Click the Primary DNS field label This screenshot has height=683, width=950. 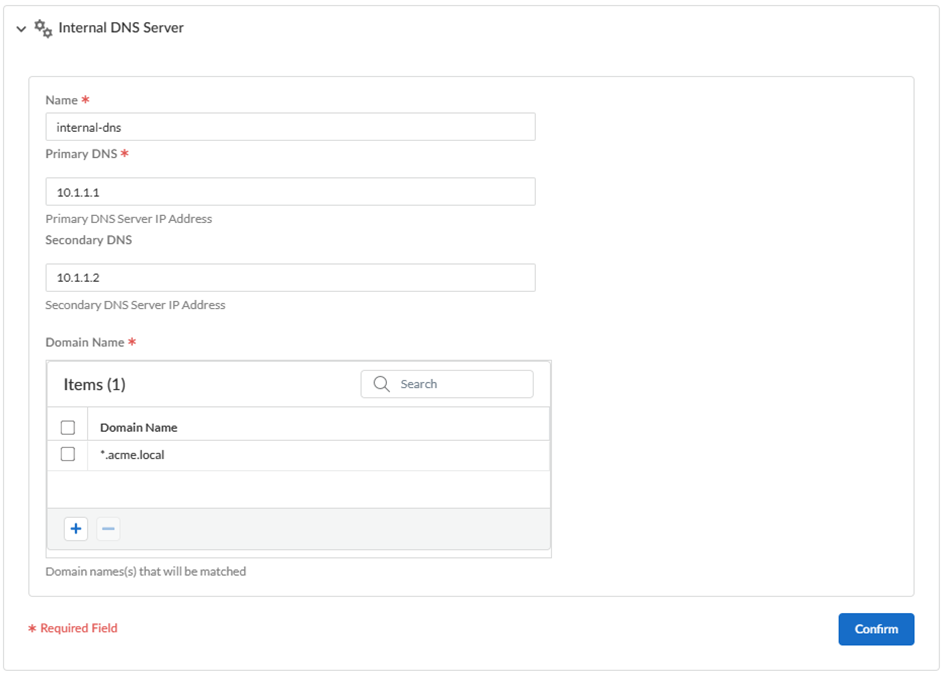coord(81,154)
